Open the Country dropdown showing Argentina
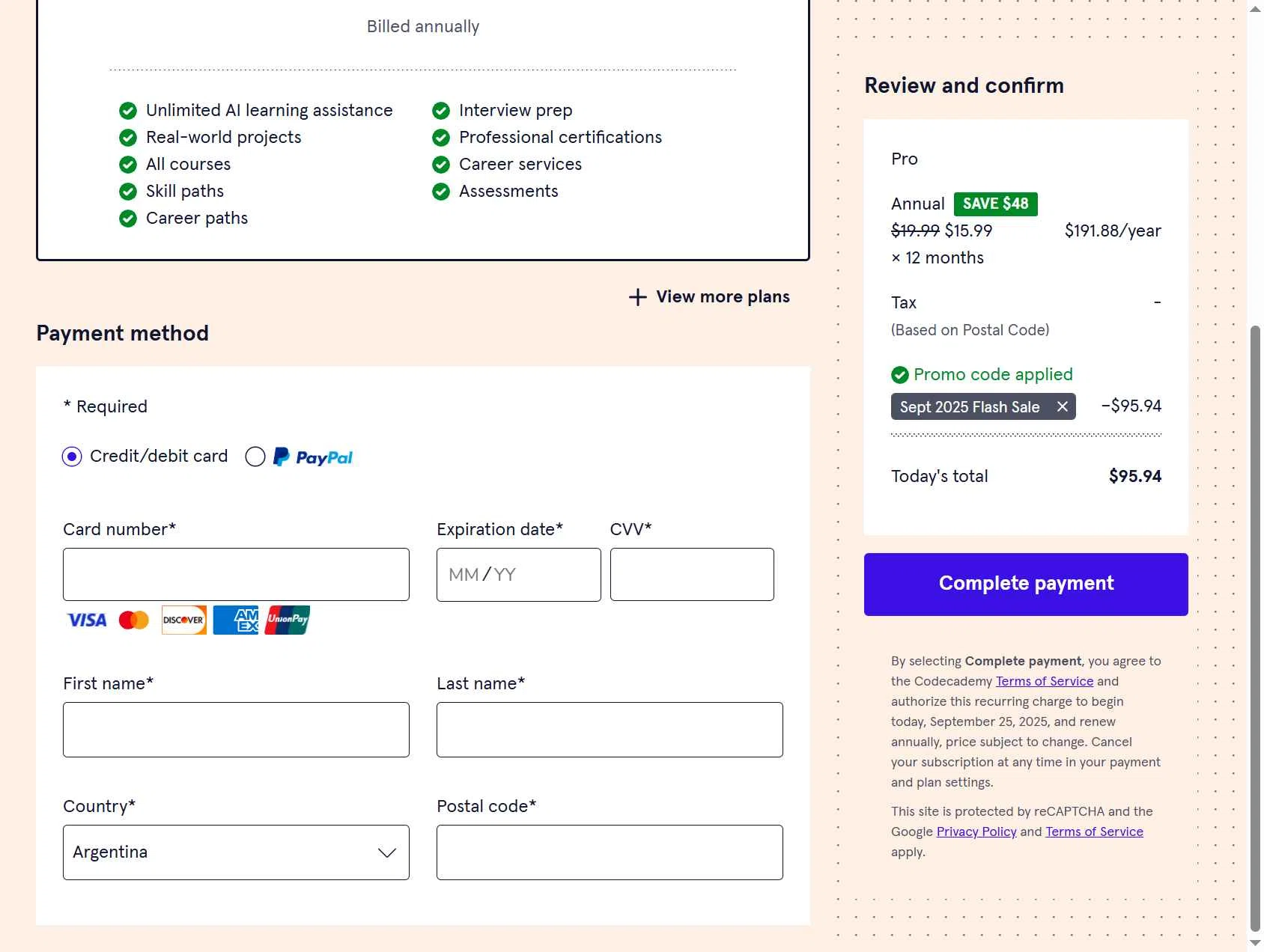The width and height of the screenshot is (1264, 952). point(236,852)
